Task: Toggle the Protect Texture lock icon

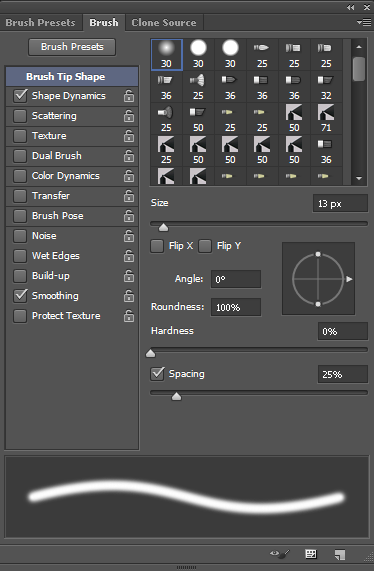Action: [129, 316]
